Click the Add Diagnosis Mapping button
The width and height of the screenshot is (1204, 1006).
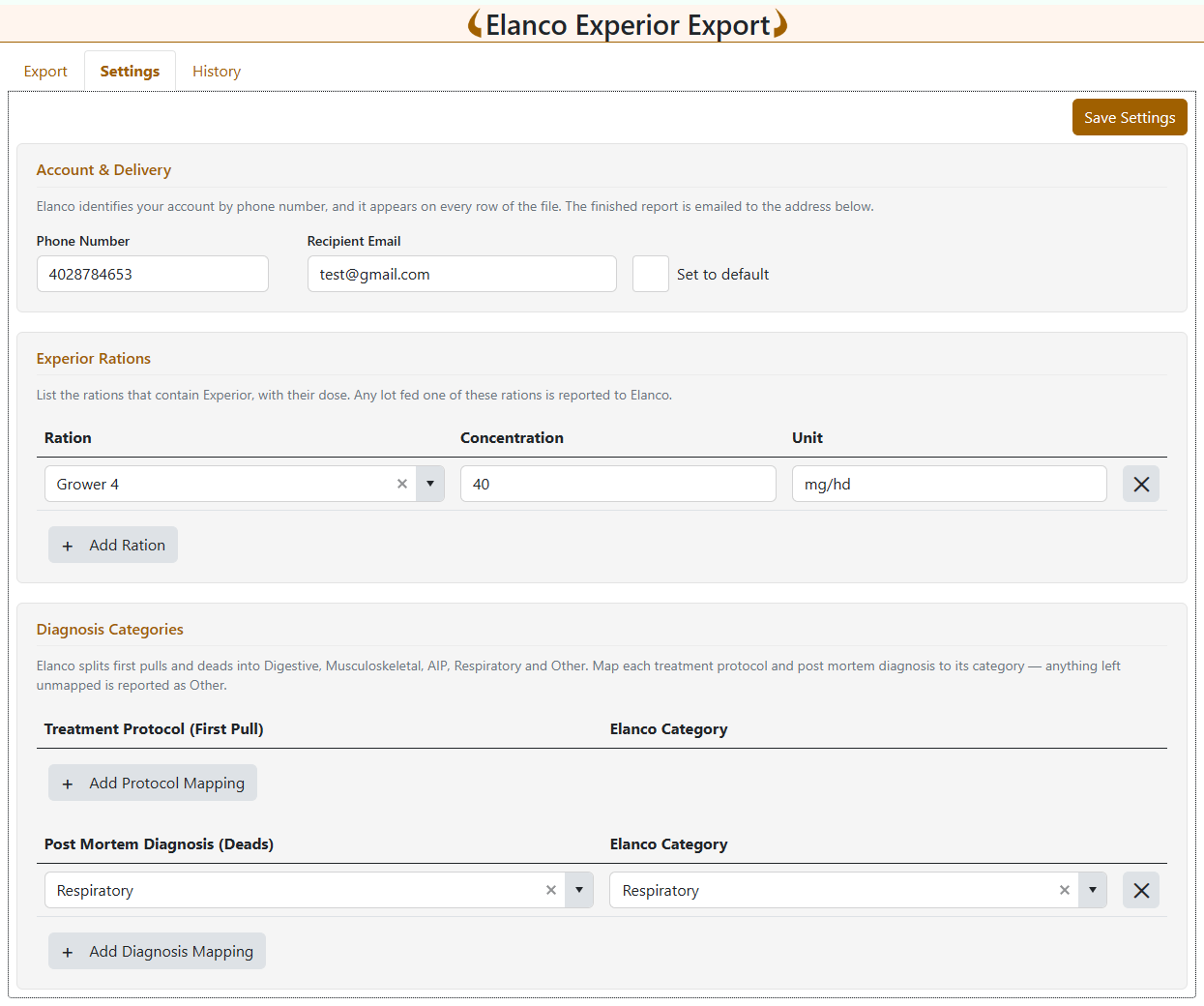(x=157, y=951)
